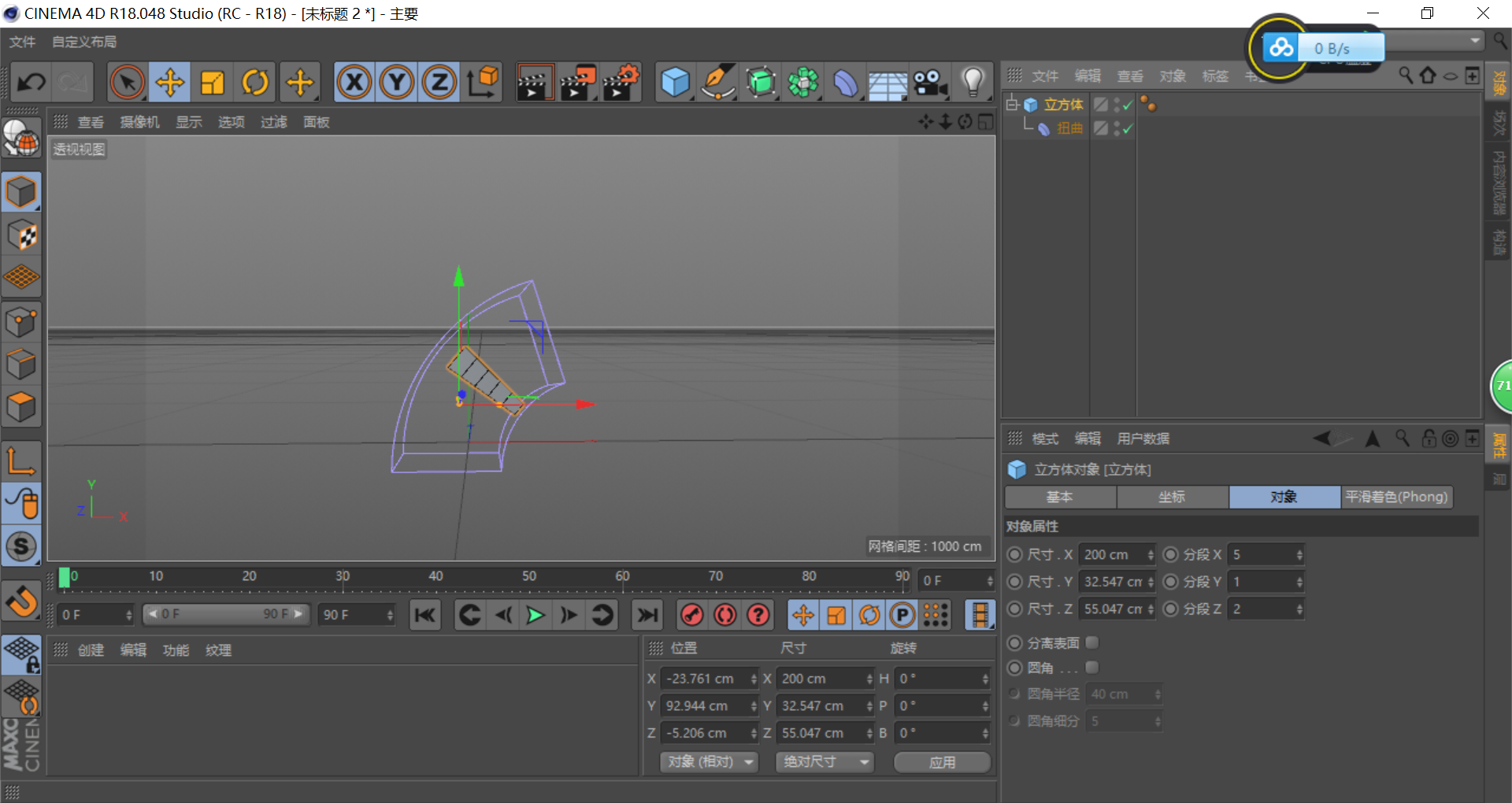Switch to 坐标 attributes tab

tap(1172, 497)
